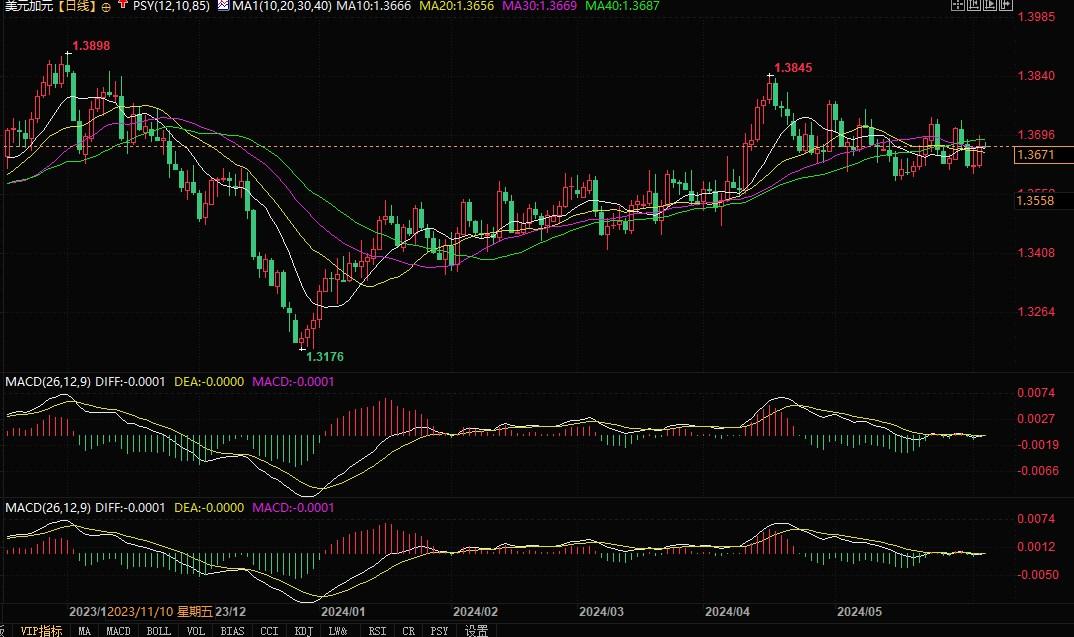
Task: Click the PSY tab in bottom bar
Action: pyautogui.click(x=439, y=630)
